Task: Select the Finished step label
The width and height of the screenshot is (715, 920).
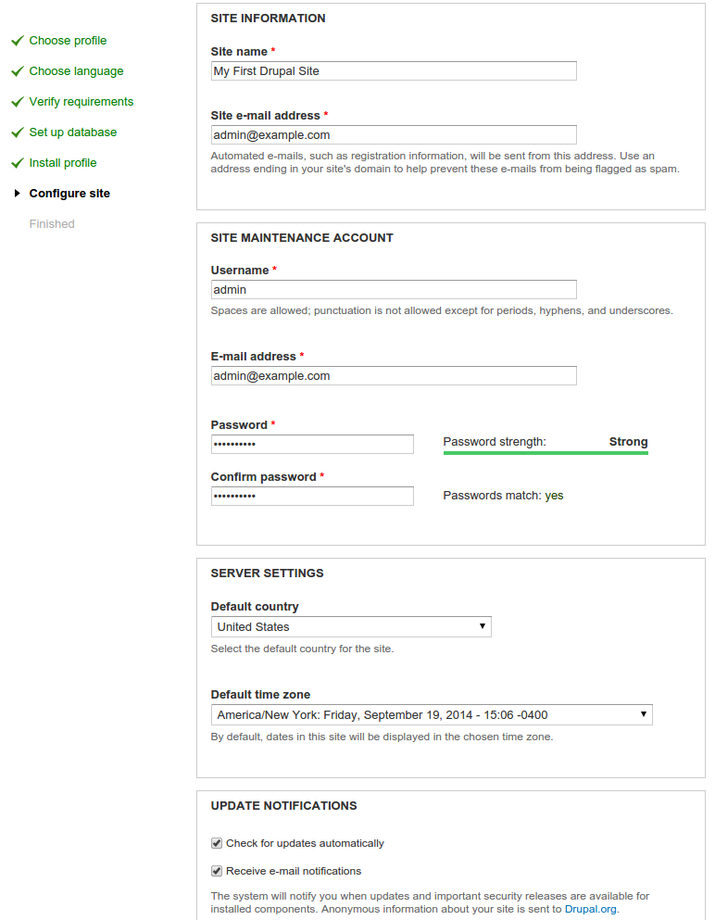Action: (52, 224)
